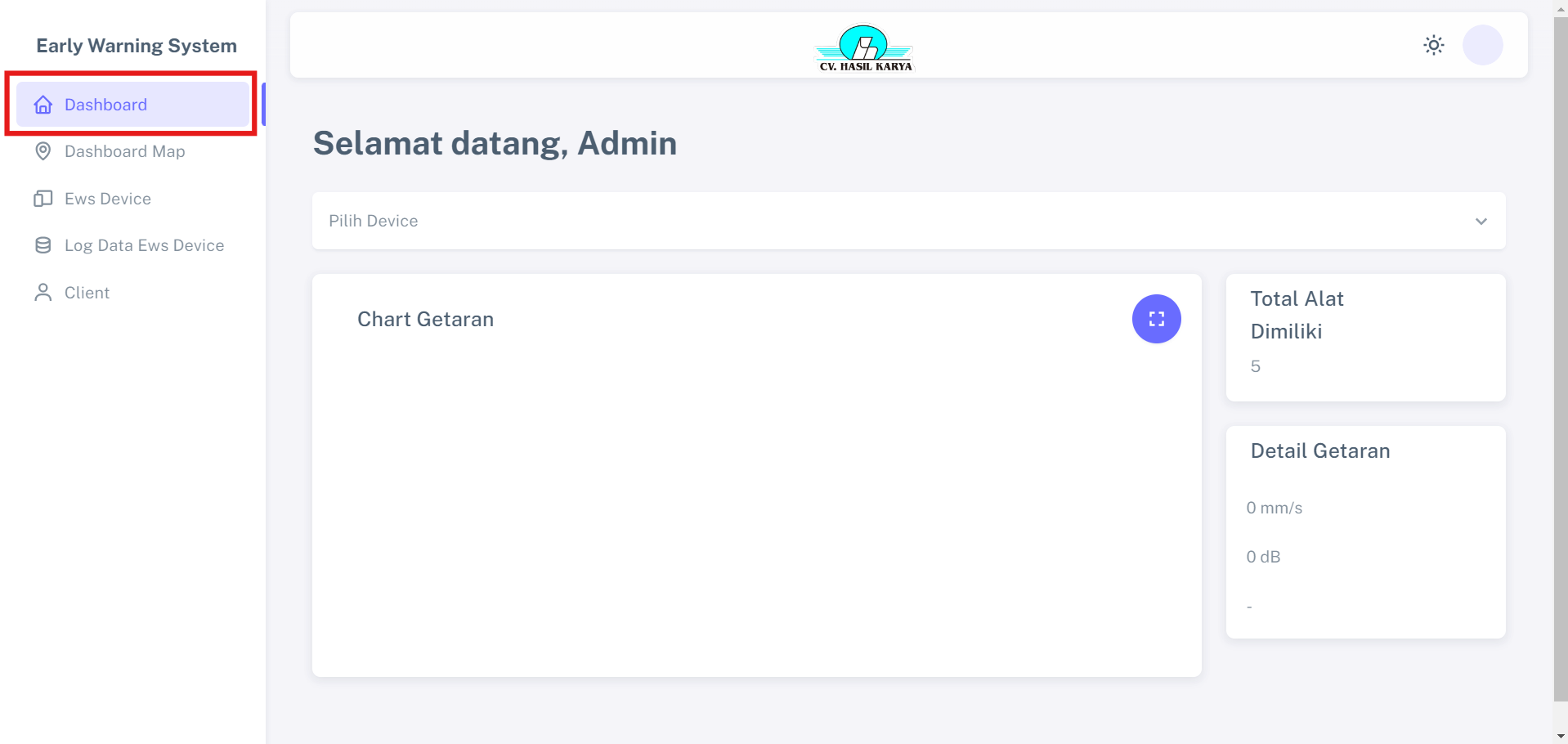Click the Log Data database icon

43,245
